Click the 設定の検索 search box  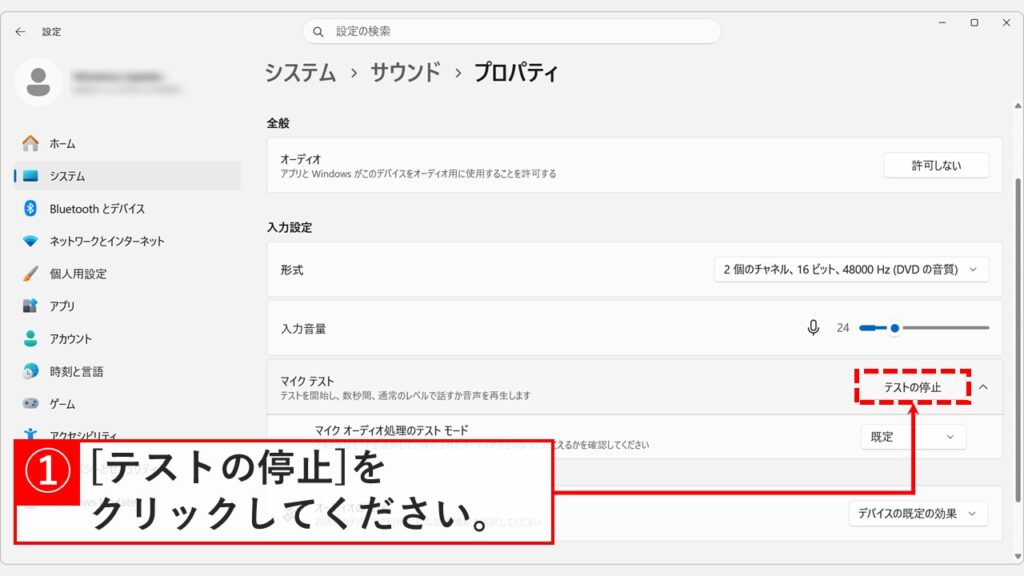pos(510,30)
